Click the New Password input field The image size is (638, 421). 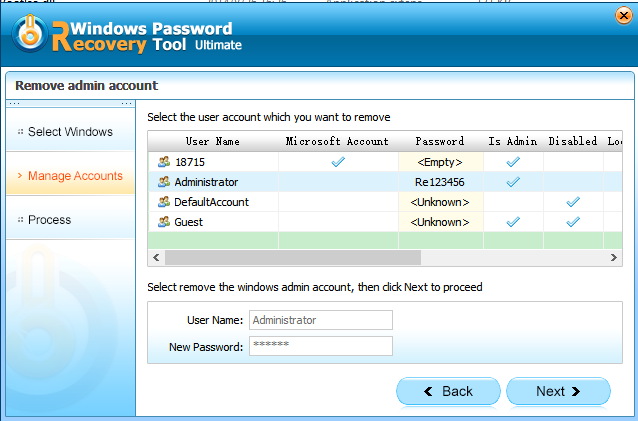(321, 346)
